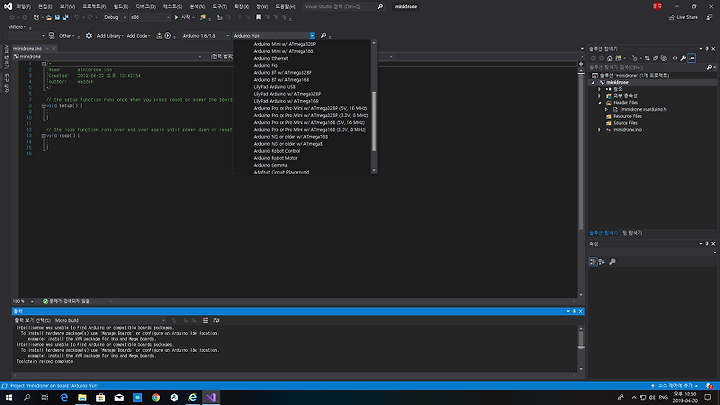Screen dimensions: 720x405
Task: Open the Microsoft Store taskbar icon
Action: pyautogui.click(x=101, y=398)
